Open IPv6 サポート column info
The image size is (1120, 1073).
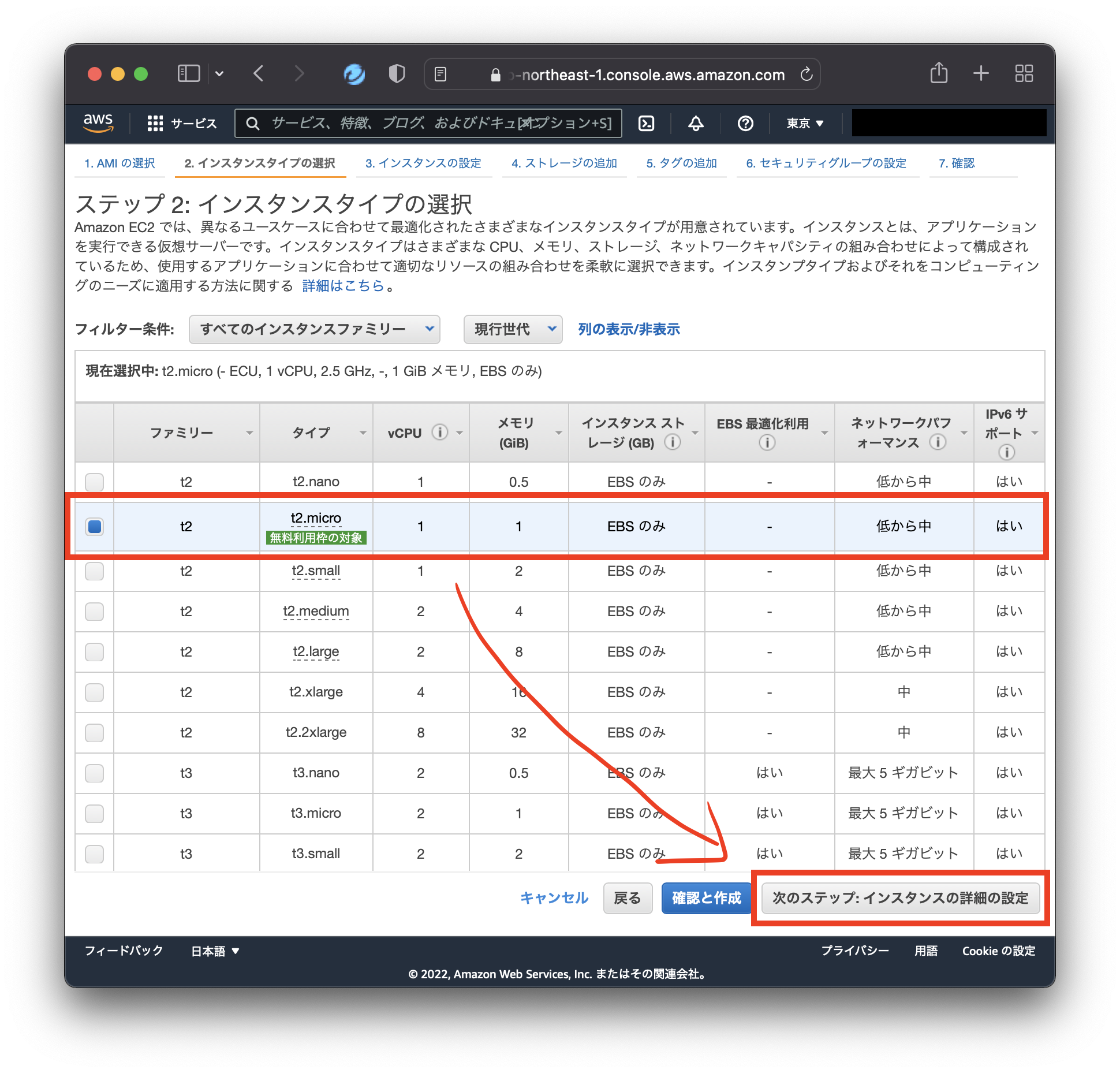coord(1006,452)
